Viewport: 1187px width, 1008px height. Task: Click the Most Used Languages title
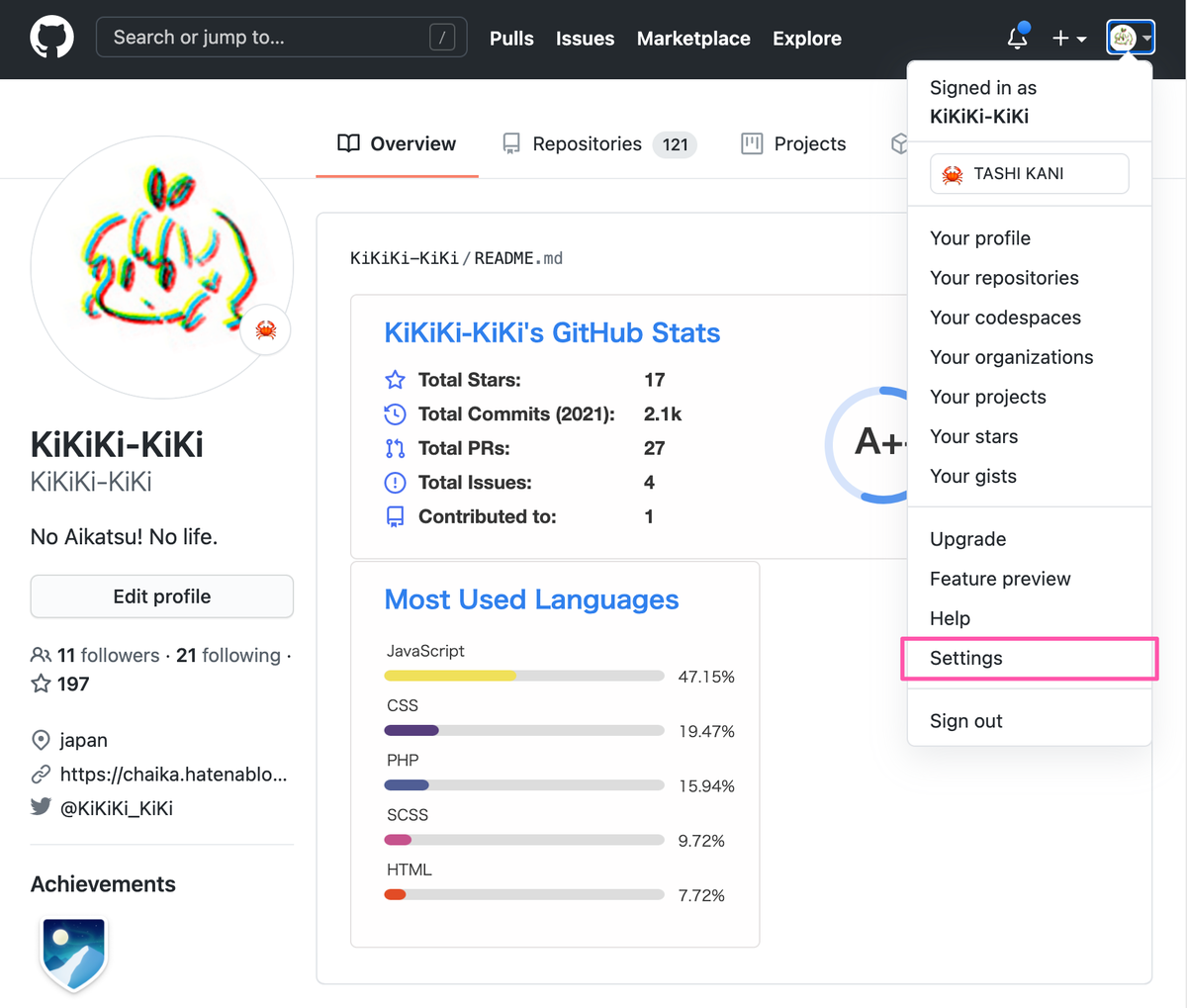point(531,599)
